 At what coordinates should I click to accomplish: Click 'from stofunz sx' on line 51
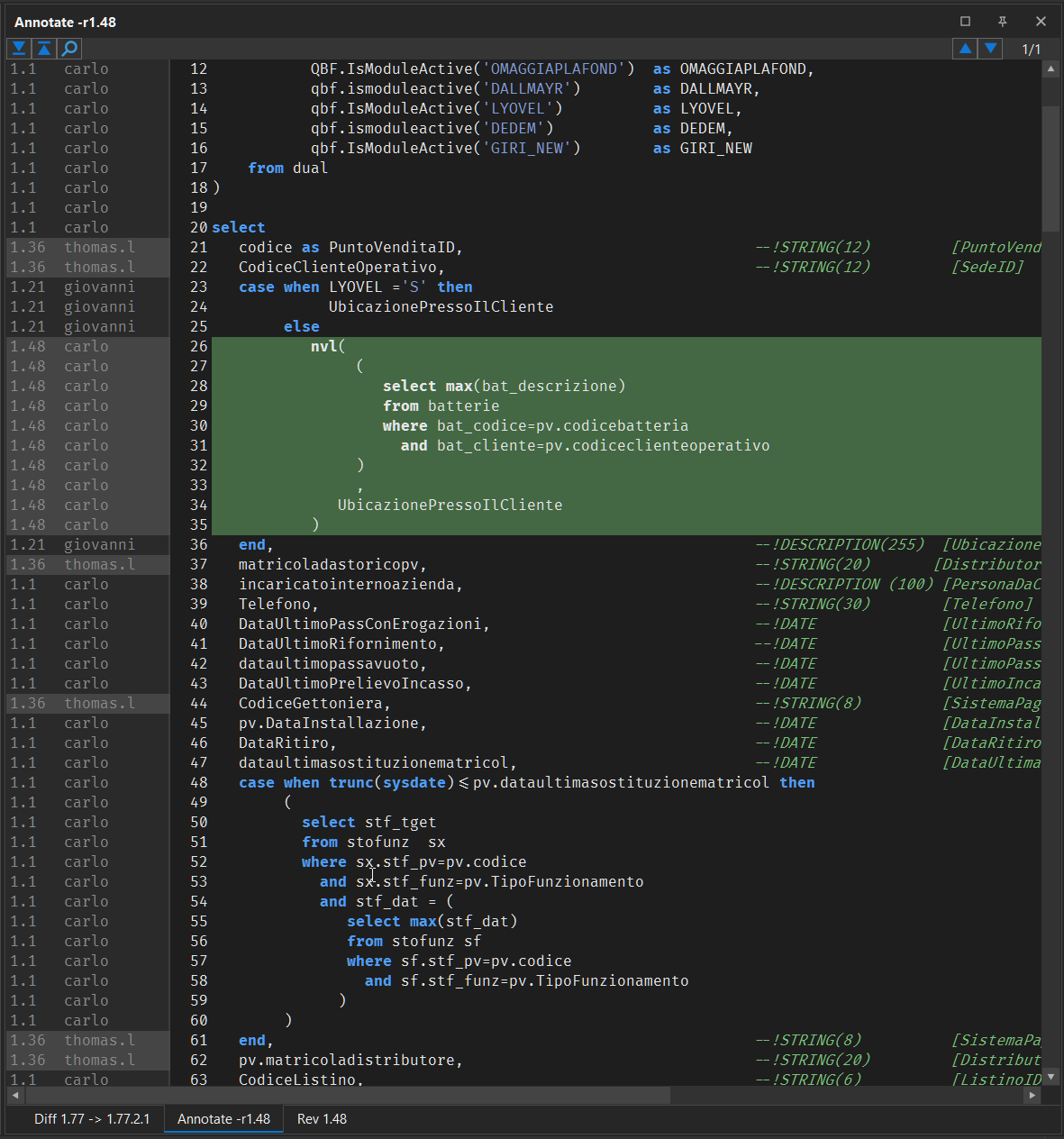(373, 843)
